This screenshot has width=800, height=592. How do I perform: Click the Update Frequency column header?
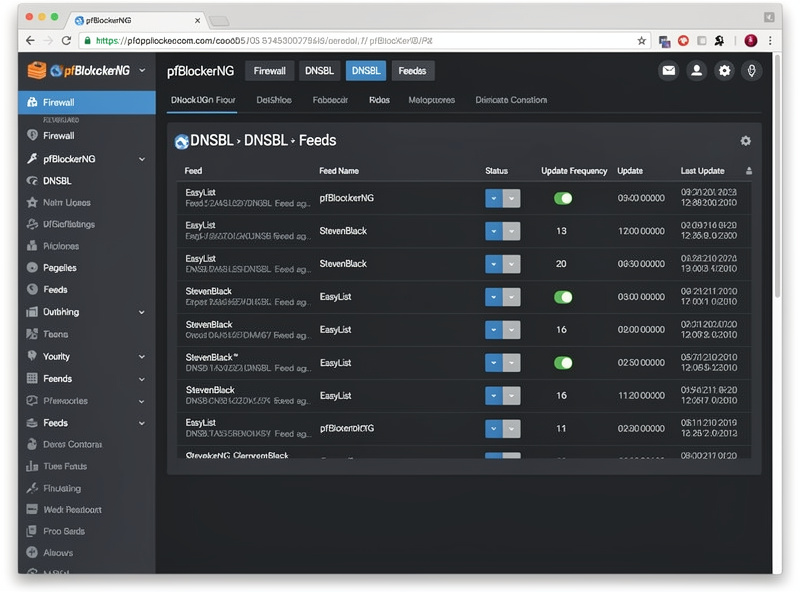point(574,171)
